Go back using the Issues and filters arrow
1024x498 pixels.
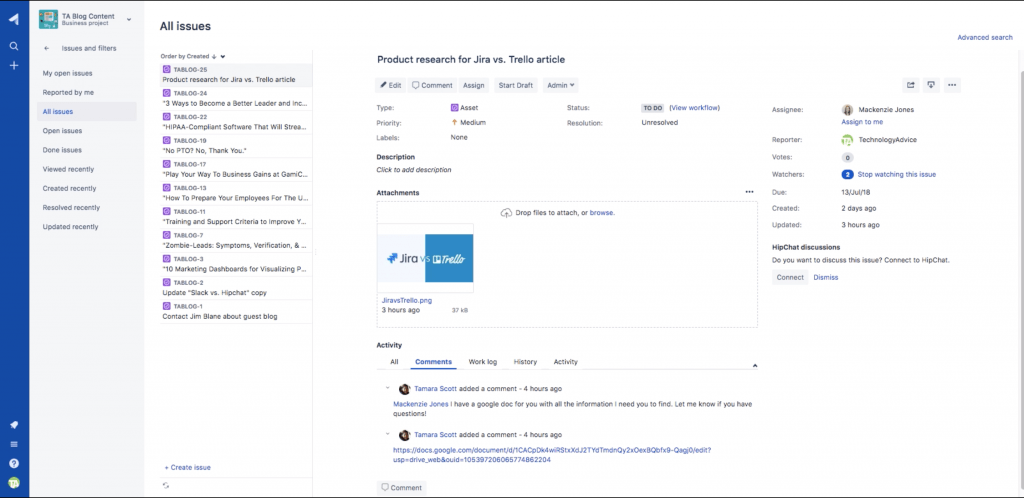pos(46,48)
